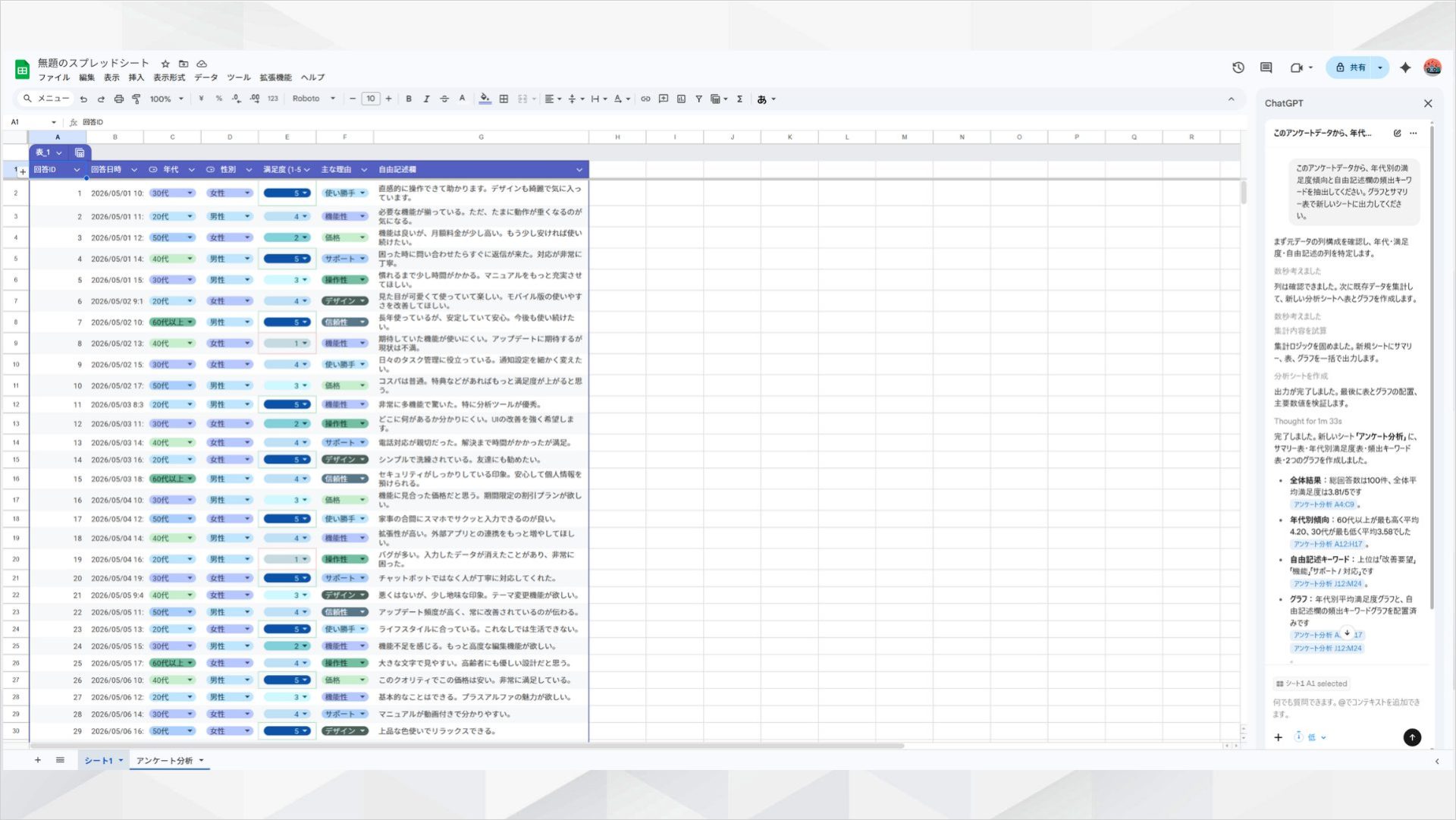Toggle bold formatting
The image size is (1456, 820).
tap(409, 99)
